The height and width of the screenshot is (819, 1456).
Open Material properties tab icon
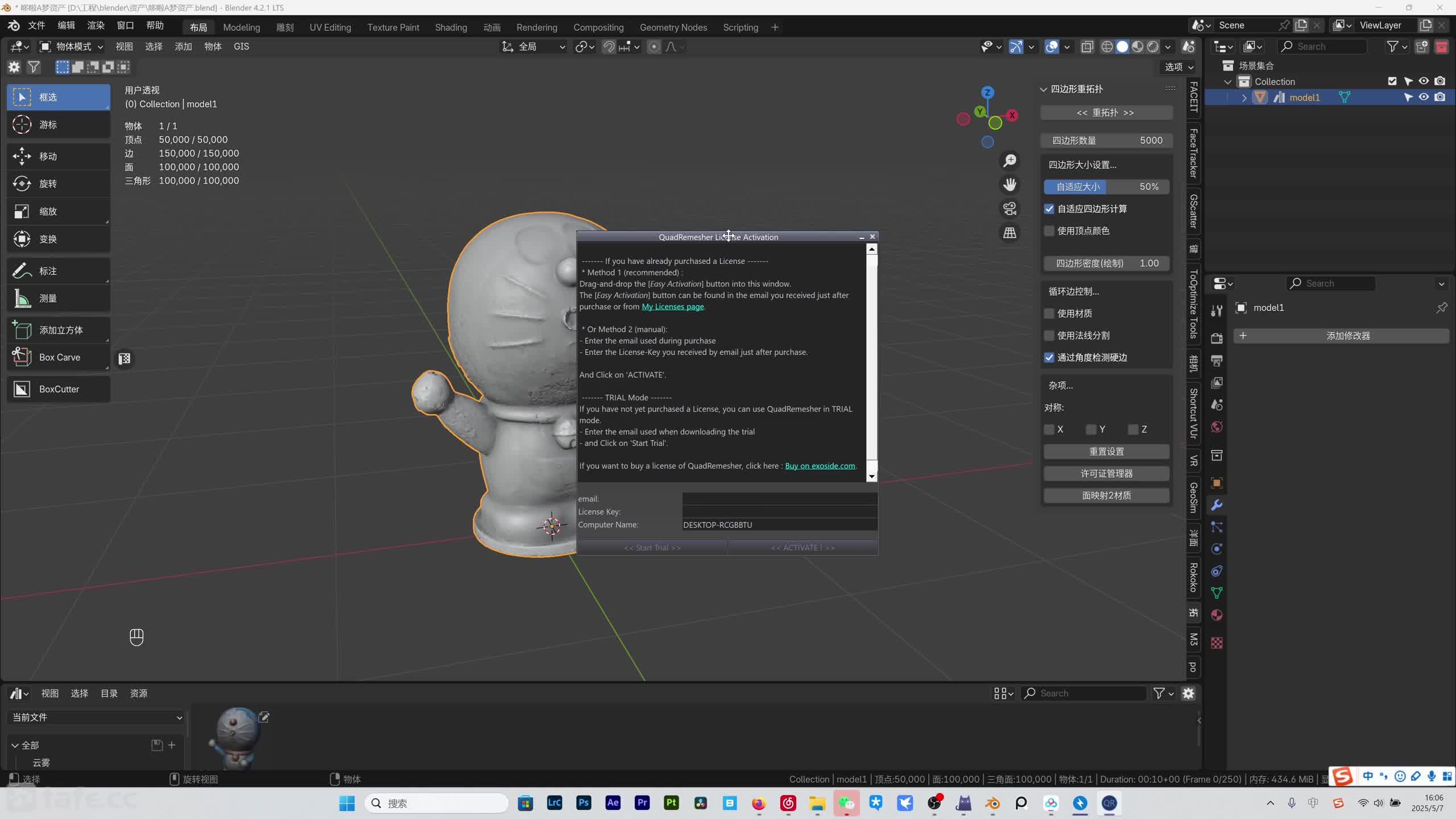[x=1217, y=615]
